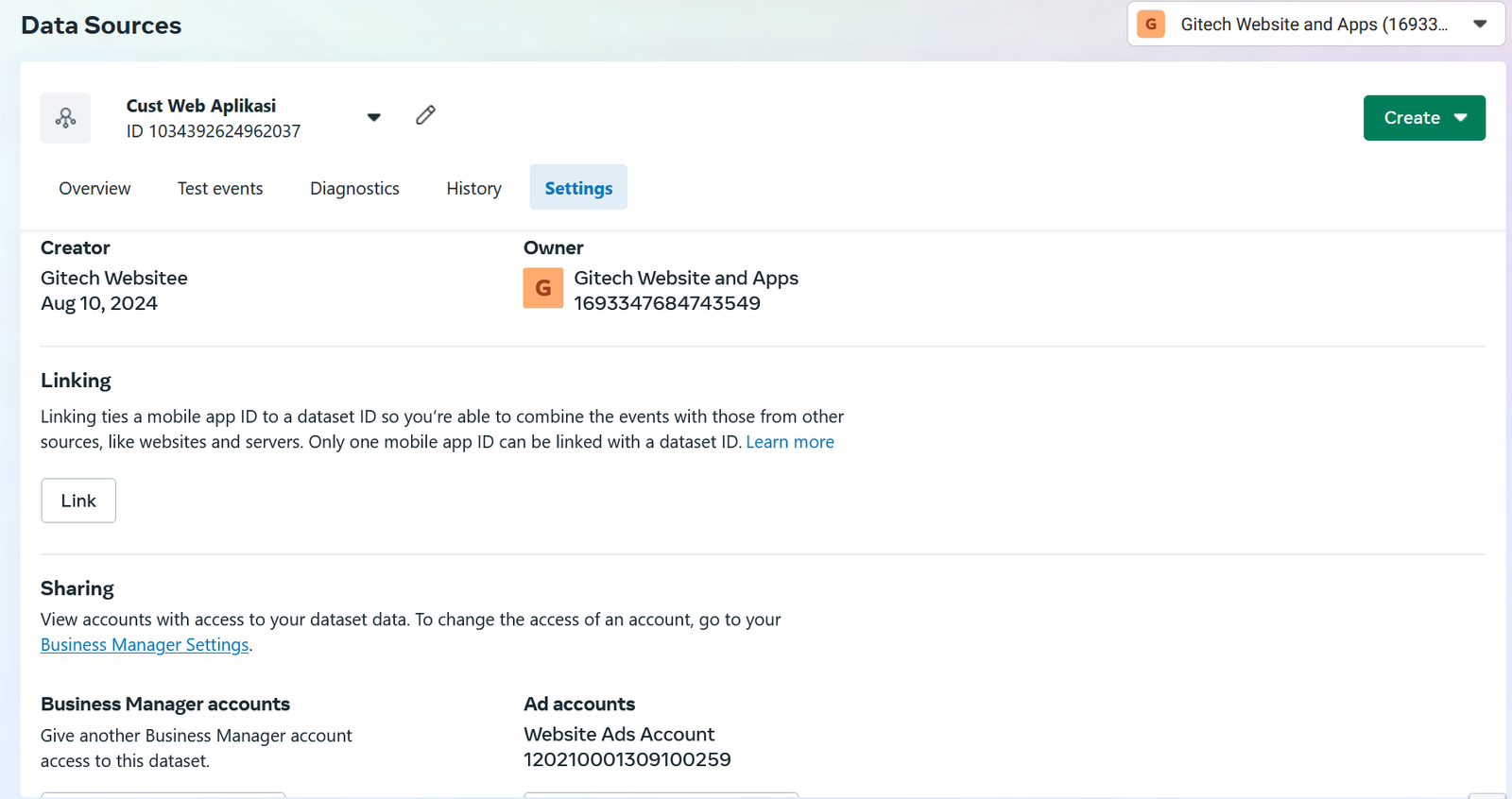This screenshot has width=1512, height=799.
Task: Switch to the Overview tab
Action: 94,188
